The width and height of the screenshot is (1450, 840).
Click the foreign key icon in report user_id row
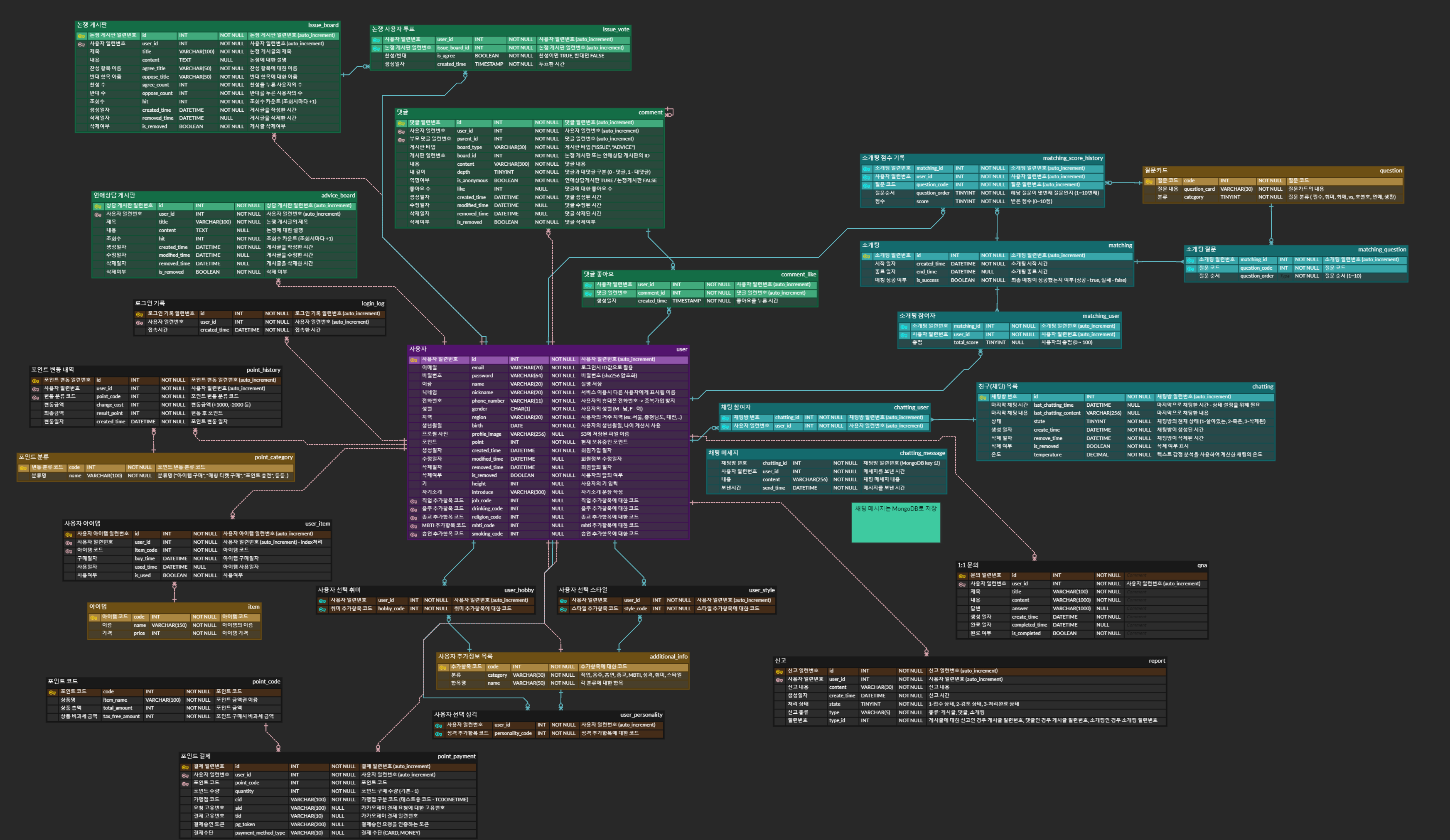(779, 680)
